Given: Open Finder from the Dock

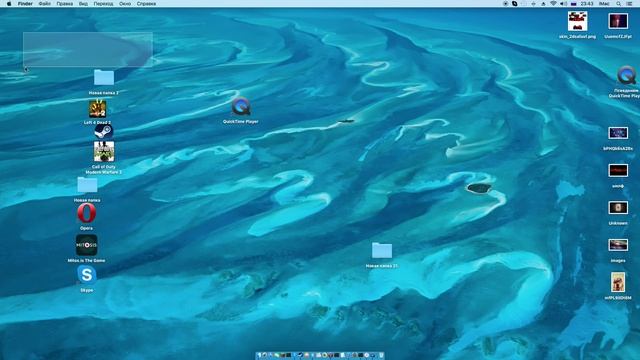Looking at the screenshot, I should [259, 356].
